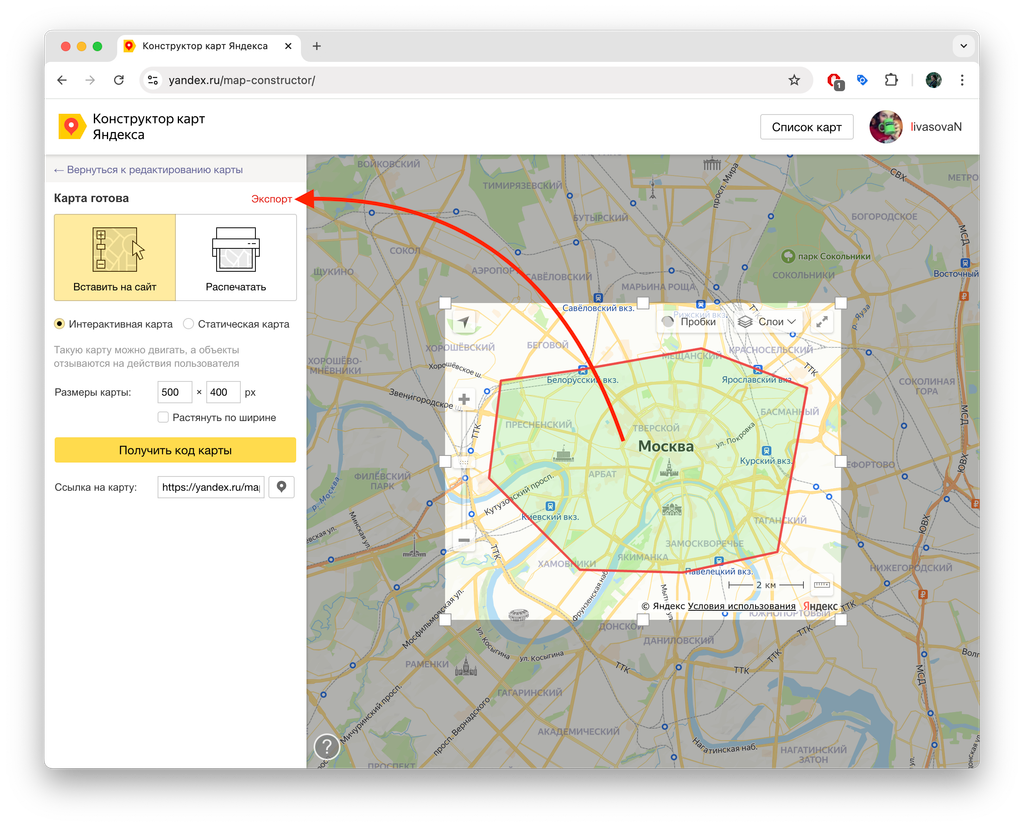Select the Вставить на сайт option
This screenshot has height=827, width=1024.
click(x=115, y=257)
